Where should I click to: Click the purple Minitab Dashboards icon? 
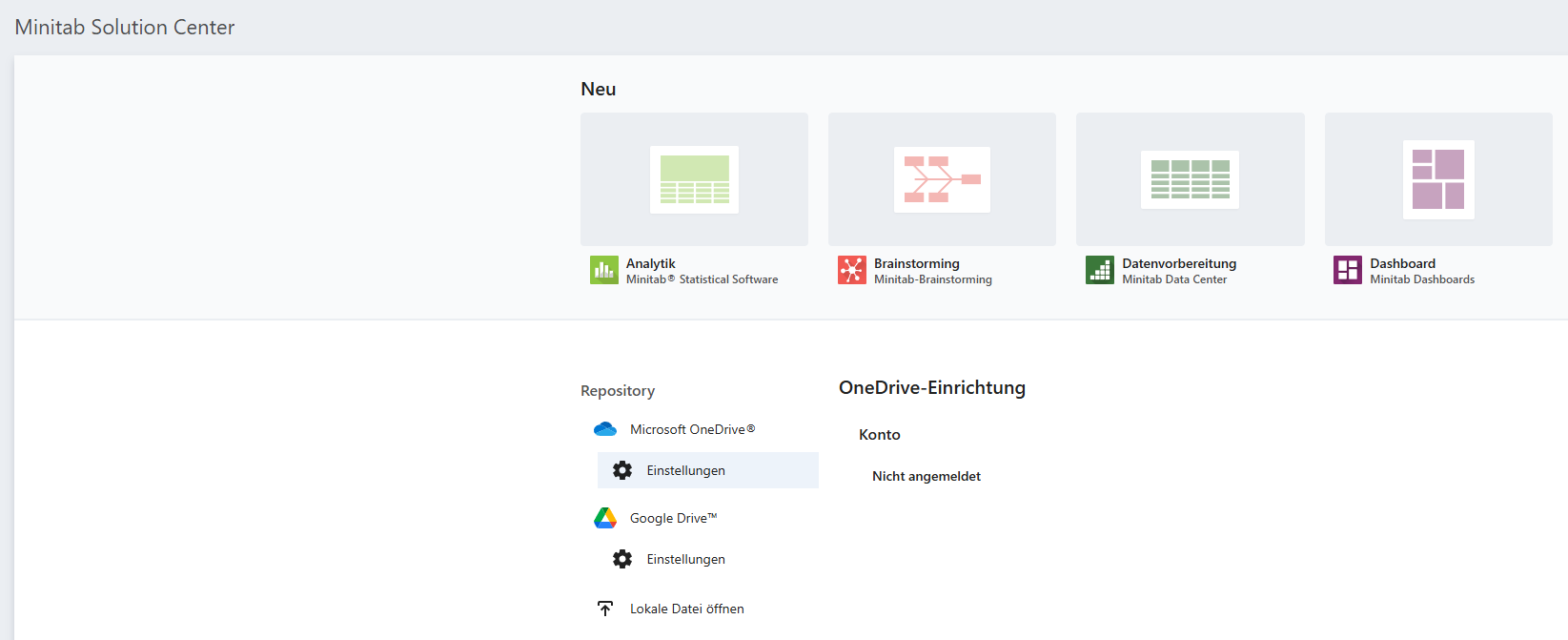pyautogui.click(x=1348, y=270)
